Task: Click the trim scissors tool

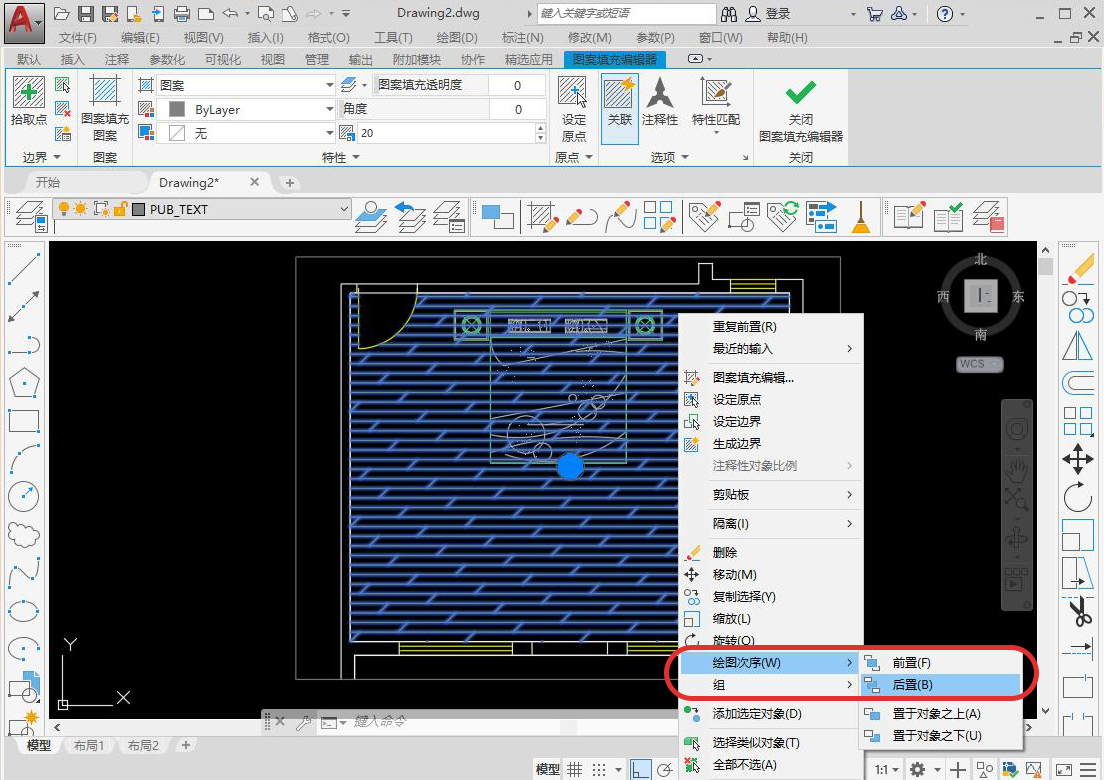Action: 1079,611
